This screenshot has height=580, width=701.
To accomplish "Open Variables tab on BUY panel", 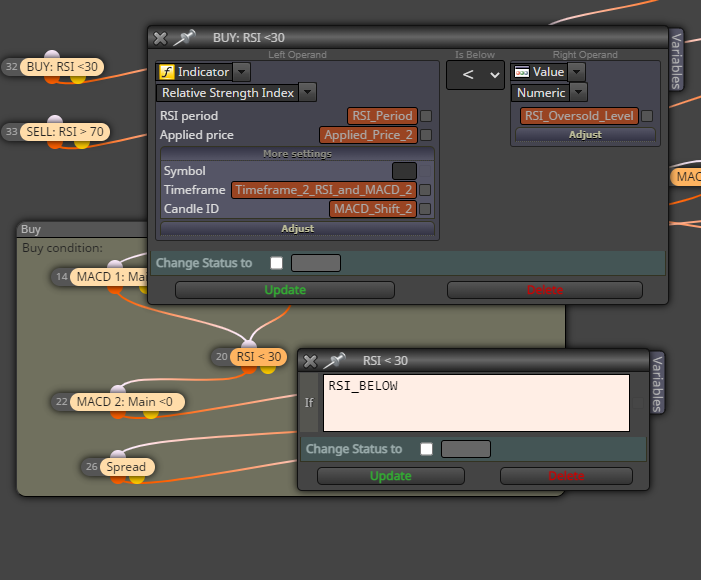I will pyautogui.click(x=676, y=60).
